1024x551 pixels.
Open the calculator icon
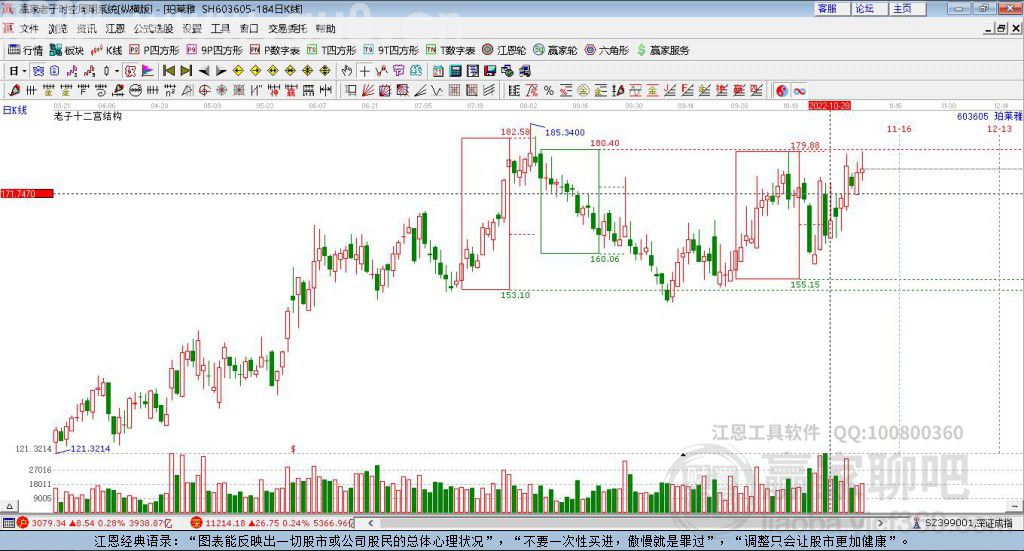(x=455, y=71)
